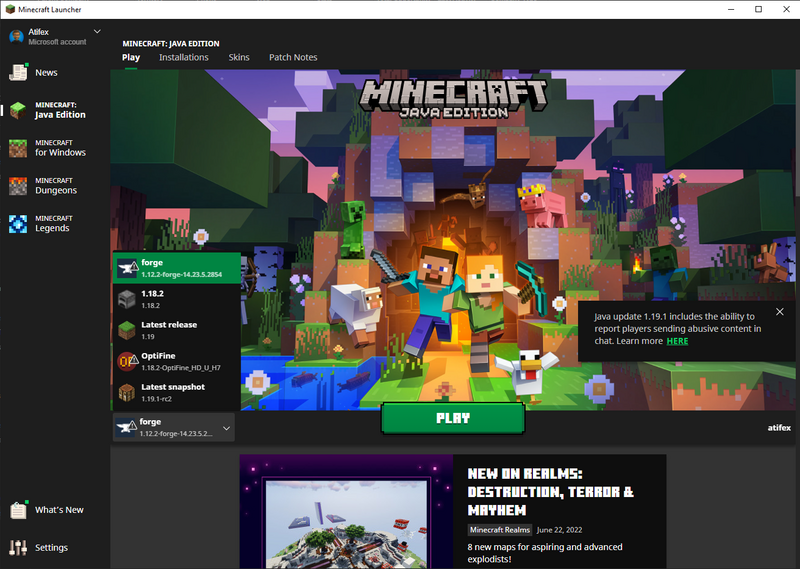Screen dimensions: 800x569
Task: Click the June 22, 2022 article date
Action: click(559, 530)
